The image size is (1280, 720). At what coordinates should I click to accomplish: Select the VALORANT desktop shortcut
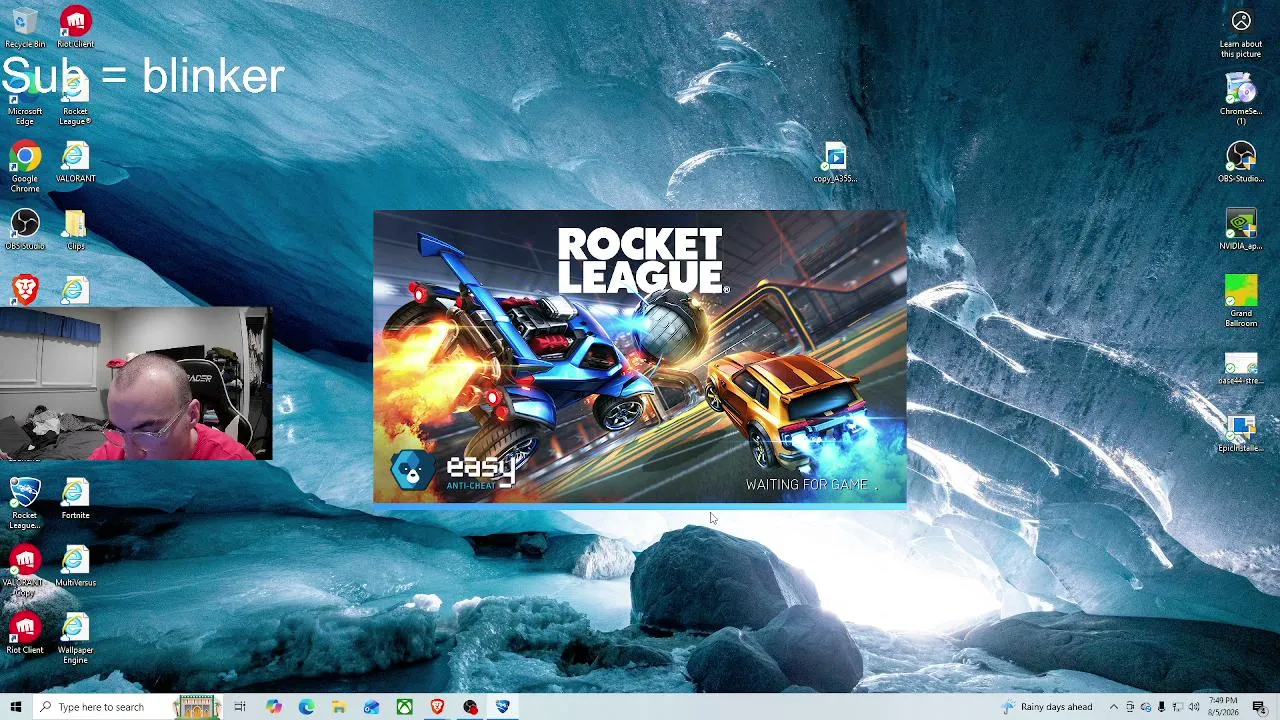76,162
